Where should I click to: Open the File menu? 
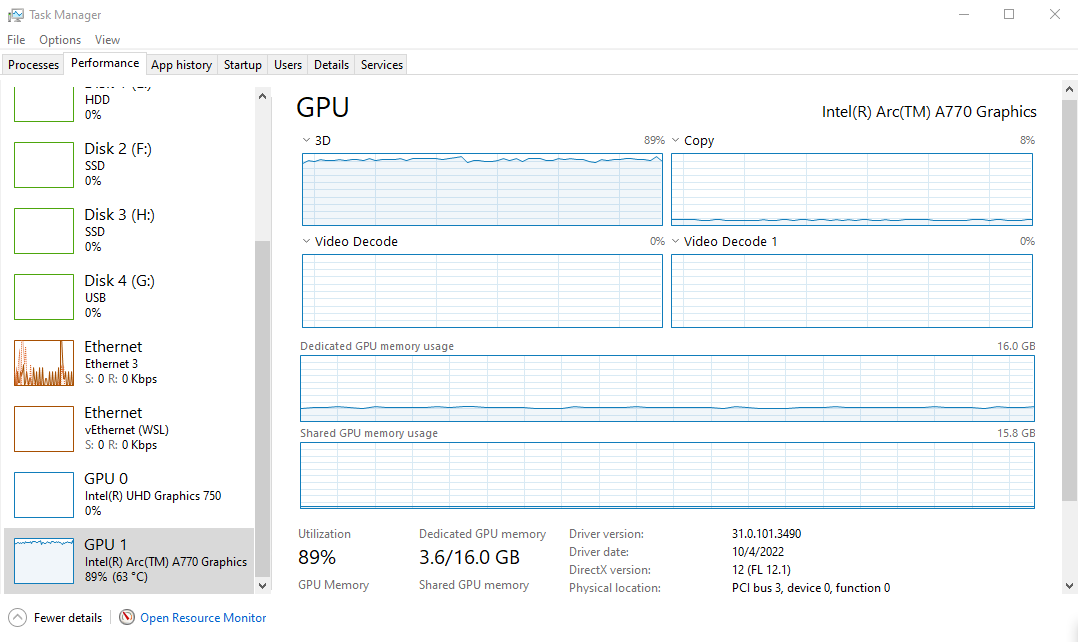click(x=16, y=40)
